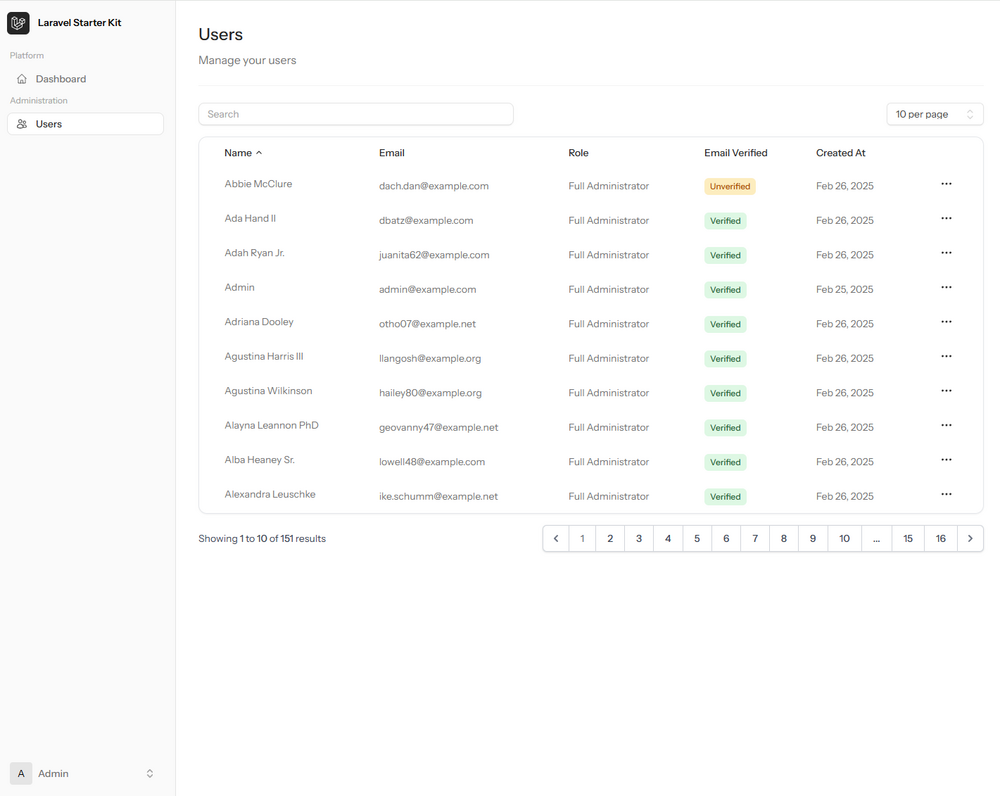Viewport: 1000px width, 796px height.
Task: Open actions menu for Abbie McClure
Action: coord(946,184)
